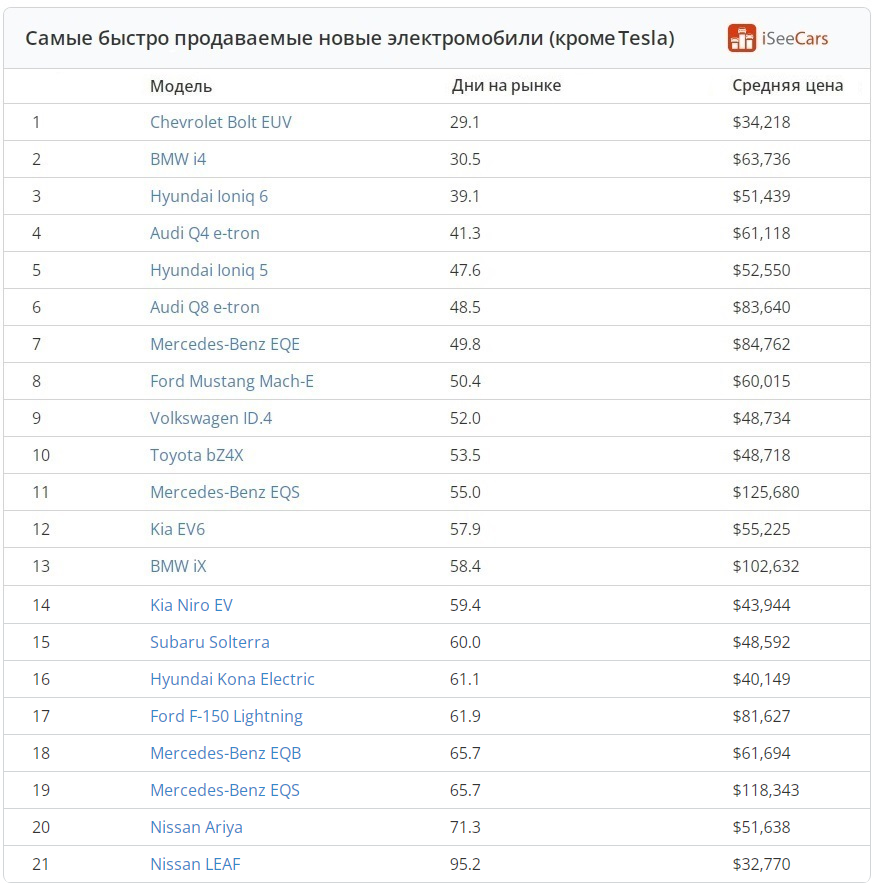Open Audi Q4 e-tron model page

click(x=205, y=233)
